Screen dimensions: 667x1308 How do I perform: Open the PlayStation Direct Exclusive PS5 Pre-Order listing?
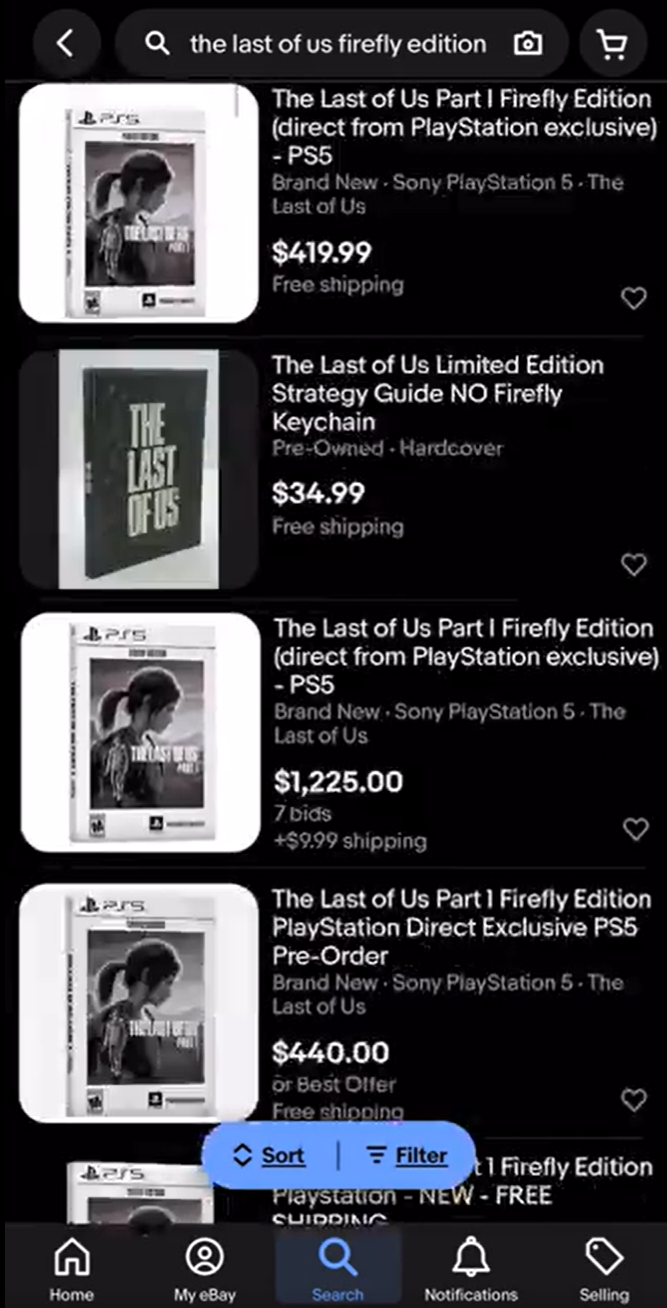click(454, 927)
